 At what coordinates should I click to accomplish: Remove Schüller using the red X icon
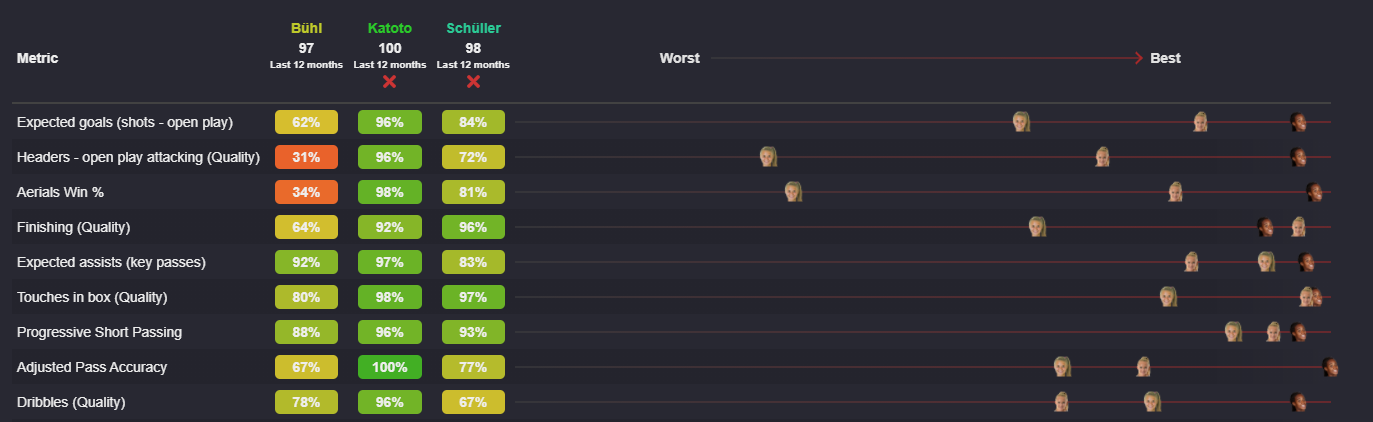[x=473, y=81]
